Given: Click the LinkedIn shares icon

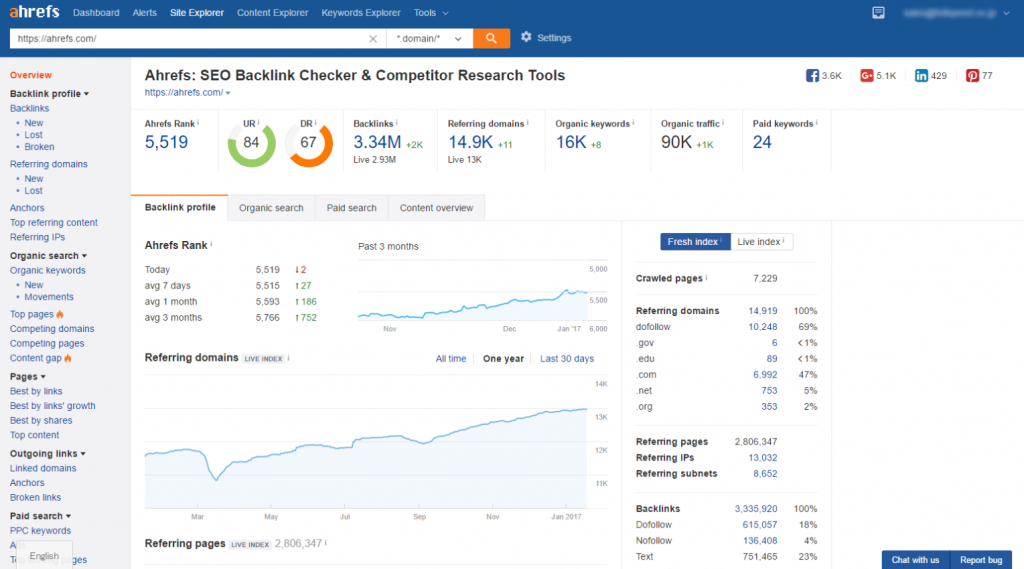Looking at the screenshot, I should tap(921, 76).
